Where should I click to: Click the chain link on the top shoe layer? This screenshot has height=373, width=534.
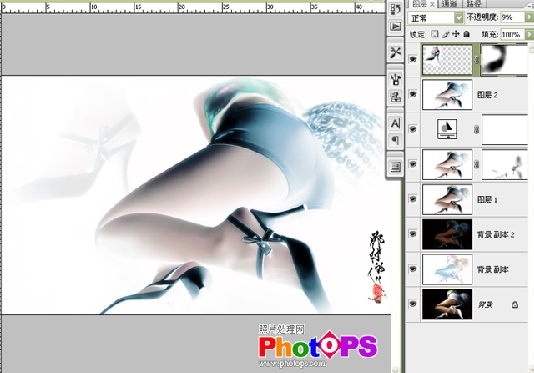[x=477, y=60]
